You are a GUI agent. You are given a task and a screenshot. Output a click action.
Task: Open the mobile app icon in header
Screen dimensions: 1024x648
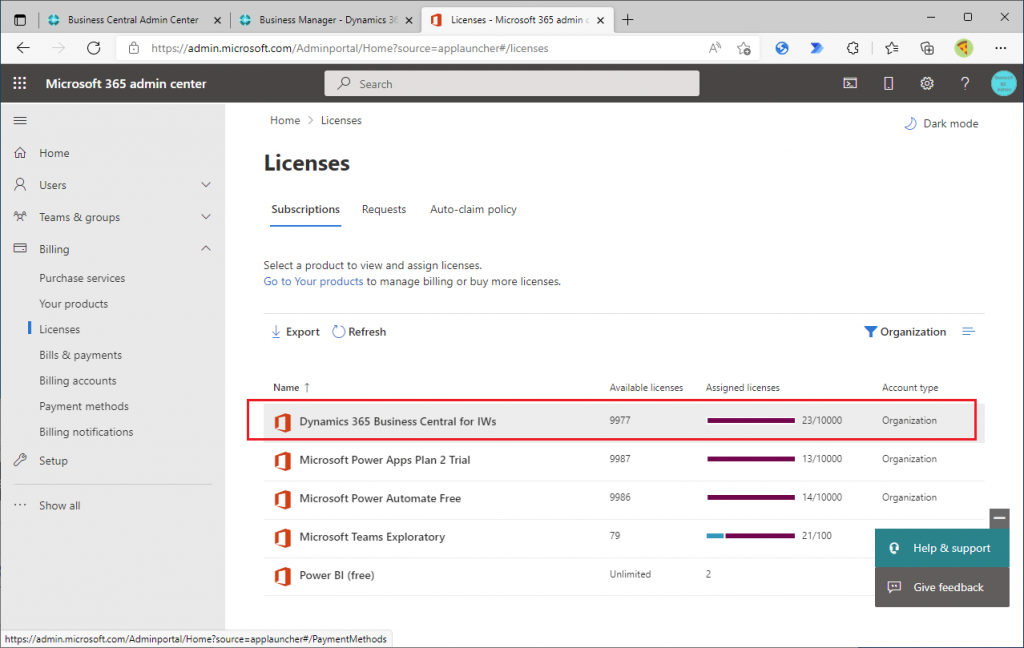pyautogui.click(x=888, y=83)
